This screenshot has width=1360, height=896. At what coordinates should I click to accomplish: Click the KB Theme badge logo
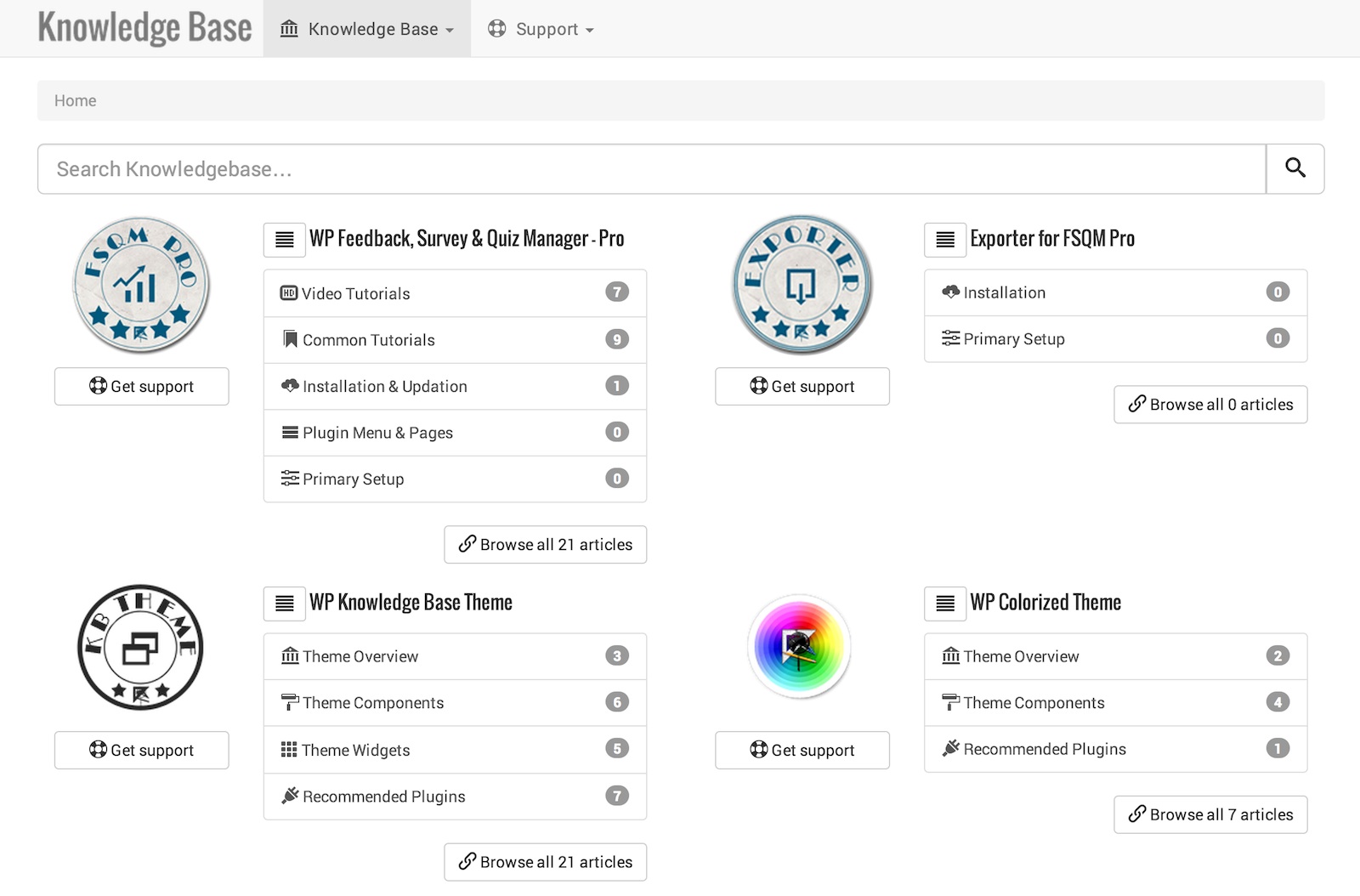pyautogui.click(x=141, y=648)
